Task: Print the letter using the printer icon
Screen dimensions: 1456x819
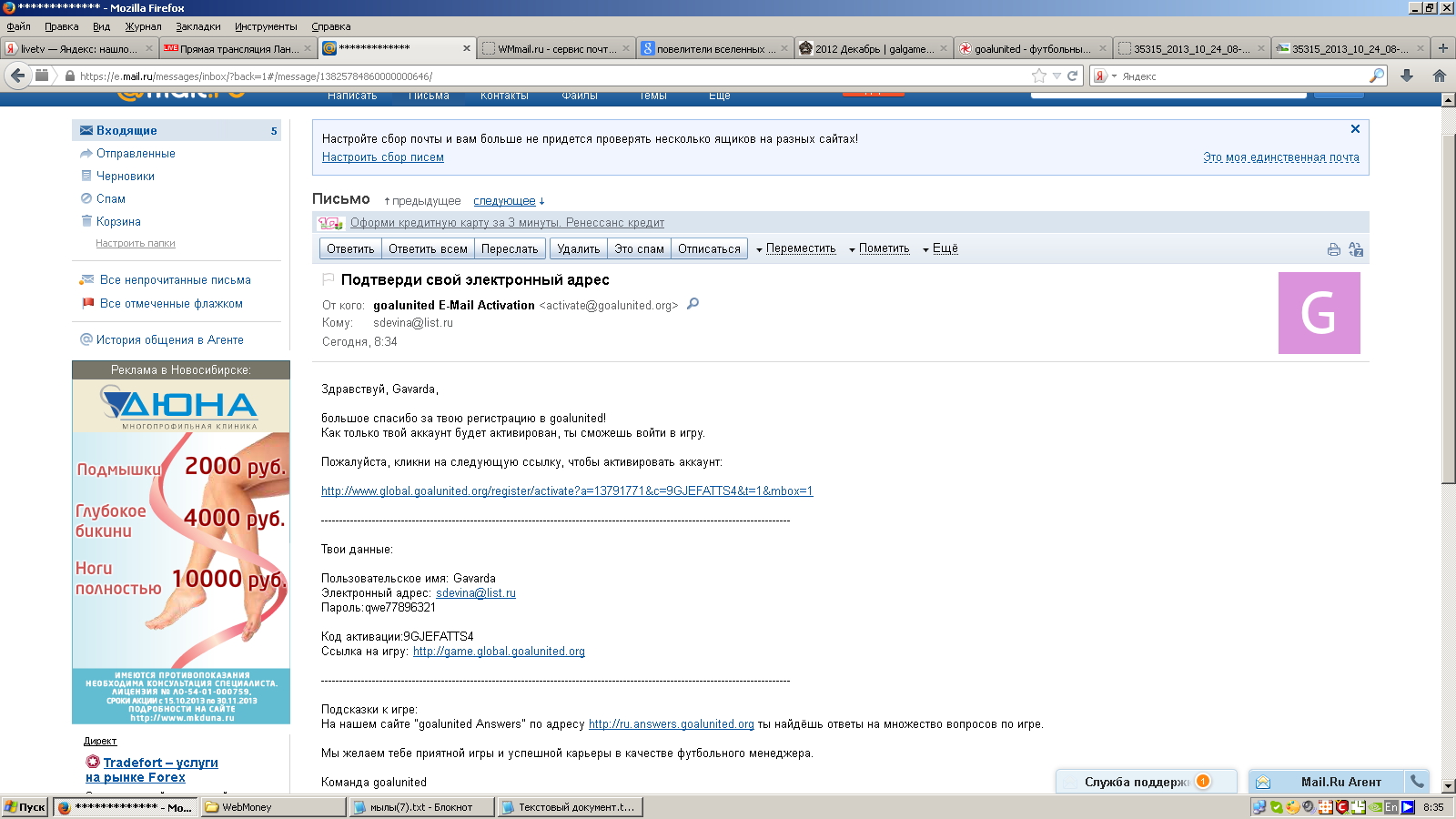Action: pyautogui.click(x=1334, y=249)
